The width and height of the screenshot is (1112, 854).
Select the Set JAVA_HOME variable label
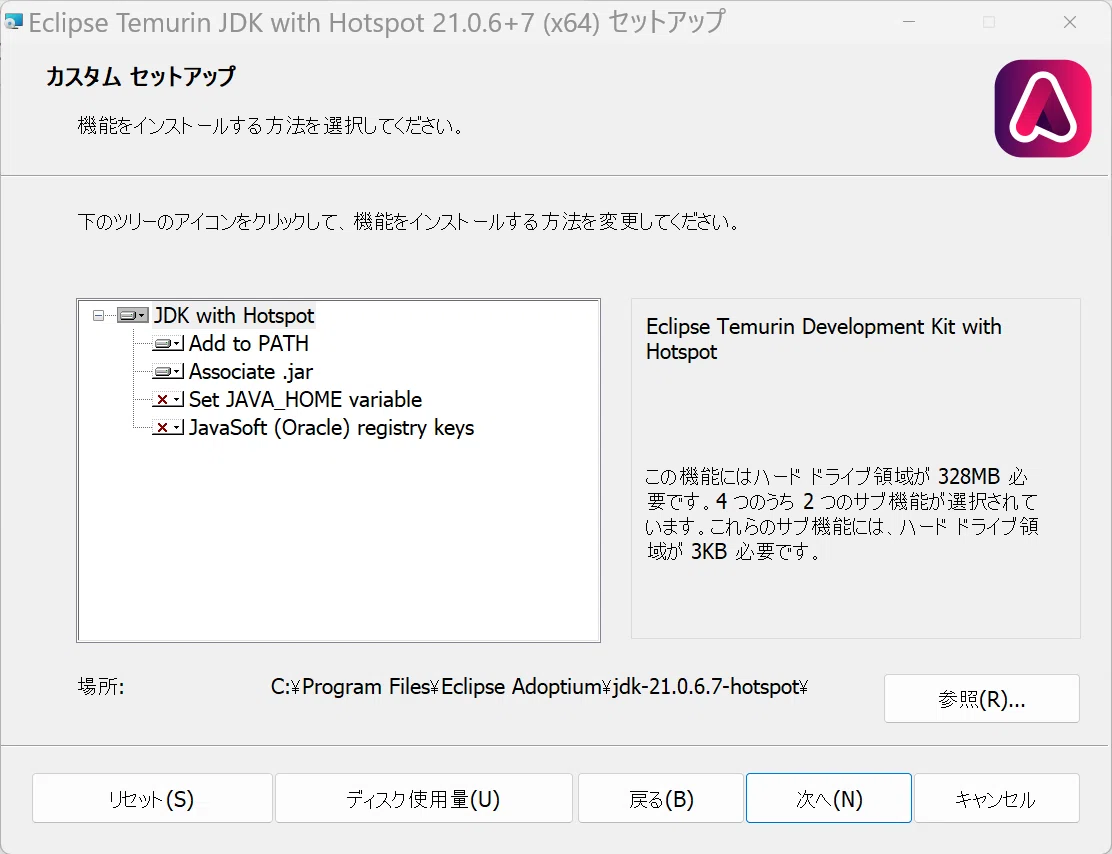306,399
